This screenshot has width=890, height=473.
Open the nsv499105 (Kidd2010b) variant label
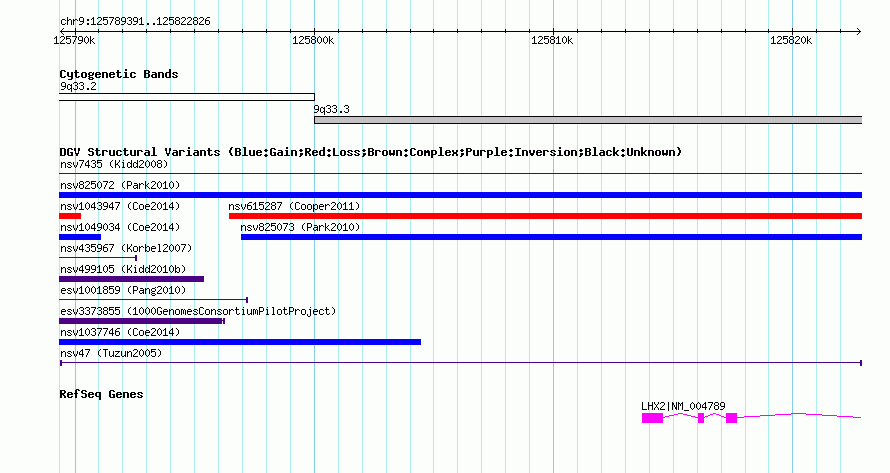coord(123,269)
